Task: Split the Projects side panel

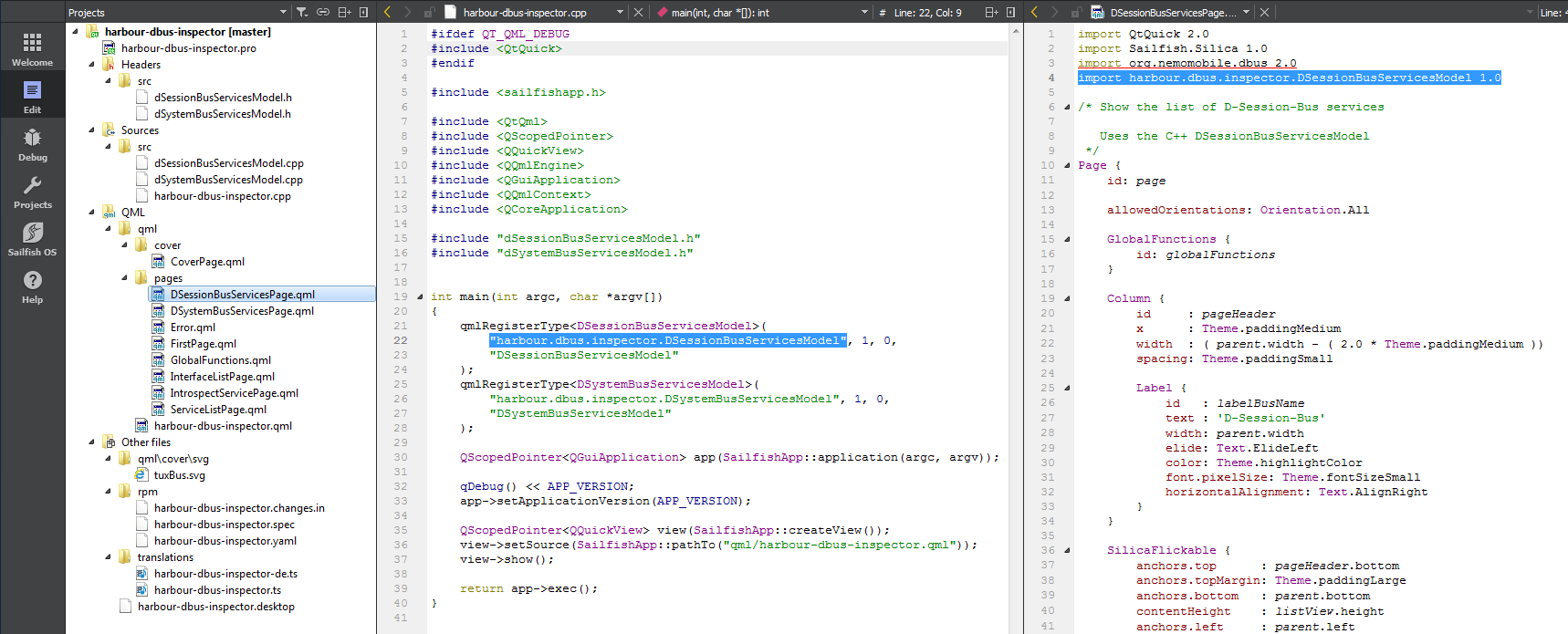Action: pos(345,12)
